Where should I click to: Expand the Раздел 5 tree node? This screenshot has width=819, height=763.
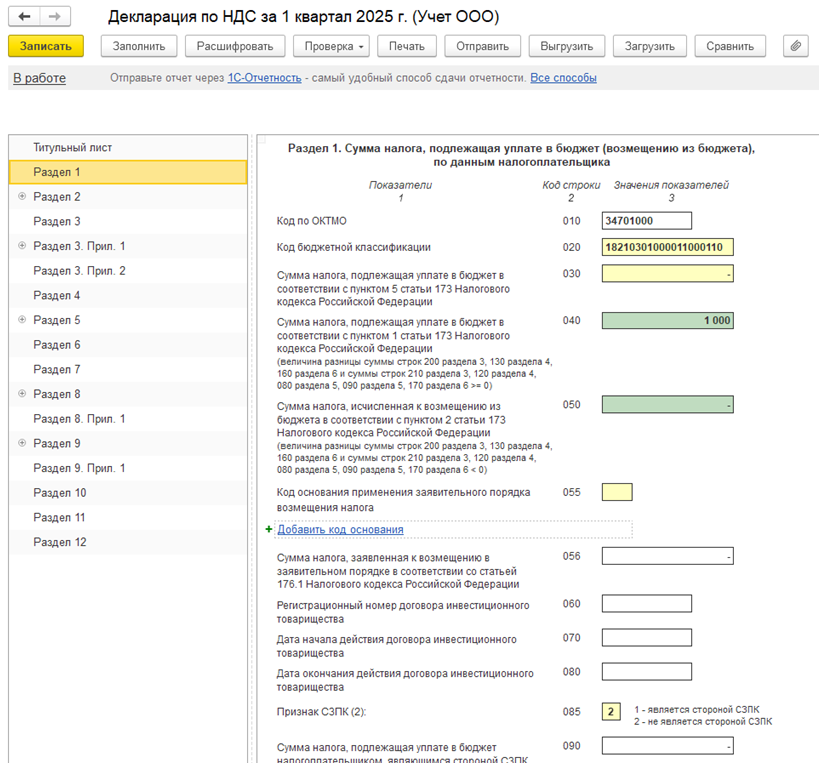(x=22, y=320)
